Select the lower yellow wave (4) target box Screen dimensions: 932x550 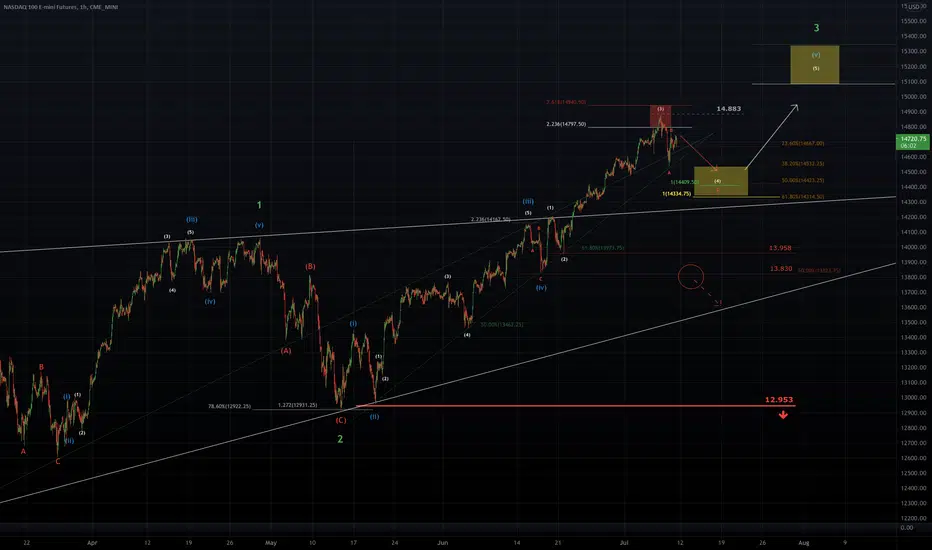pyautogui.click(x=721, y=181)
